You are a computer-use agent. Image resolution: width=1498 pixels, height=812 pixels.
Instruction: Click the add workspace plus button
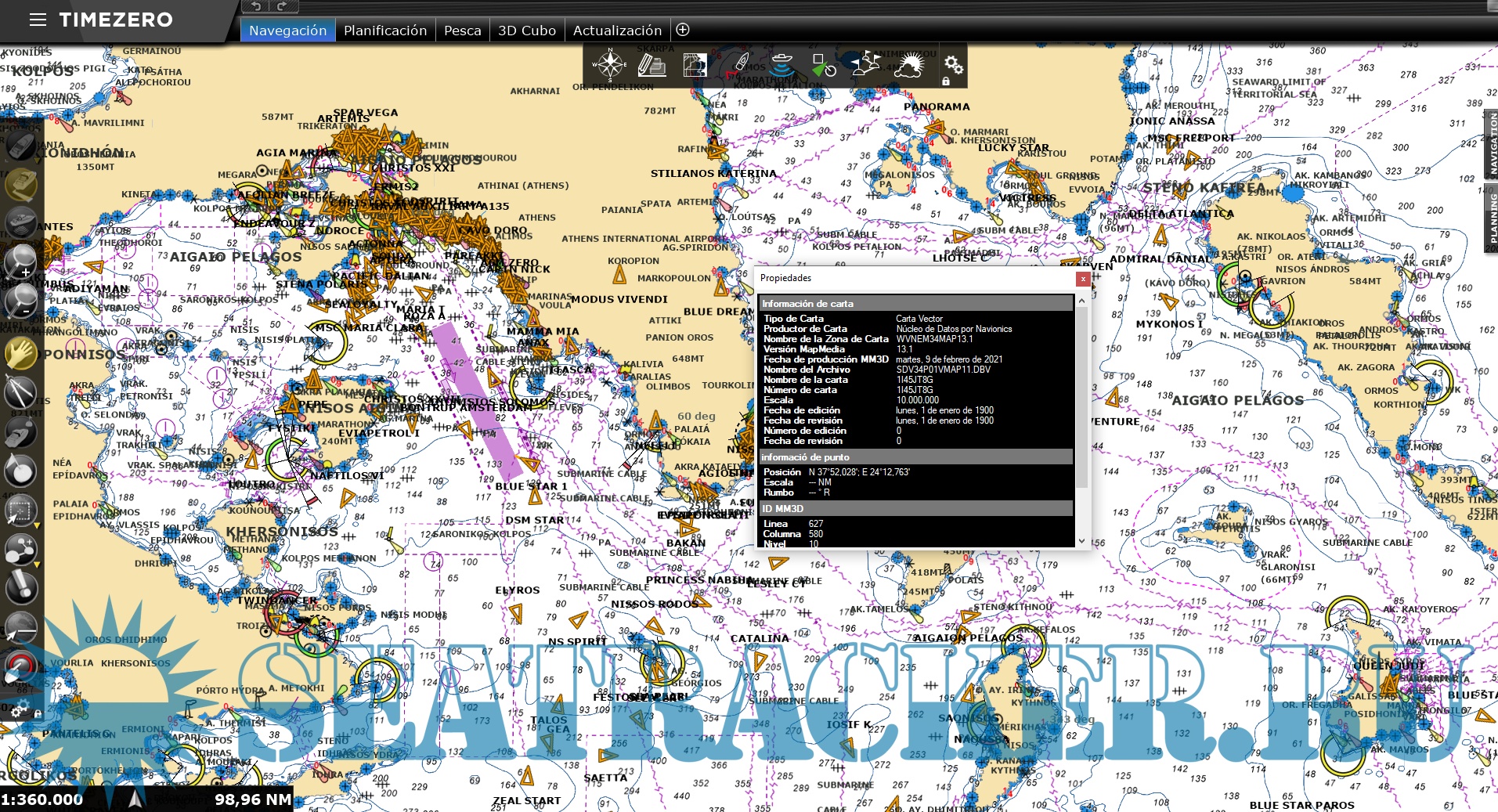click(683, 30)
